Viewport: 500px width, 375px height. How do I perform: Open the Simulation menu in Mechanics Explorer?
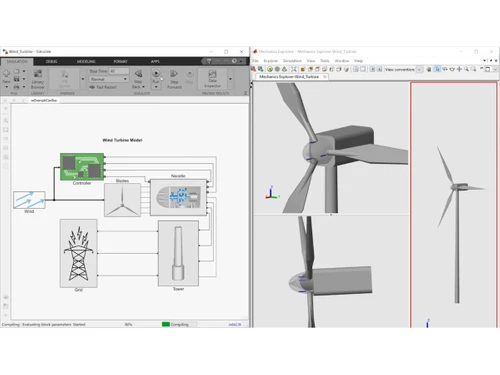(292, 61)
